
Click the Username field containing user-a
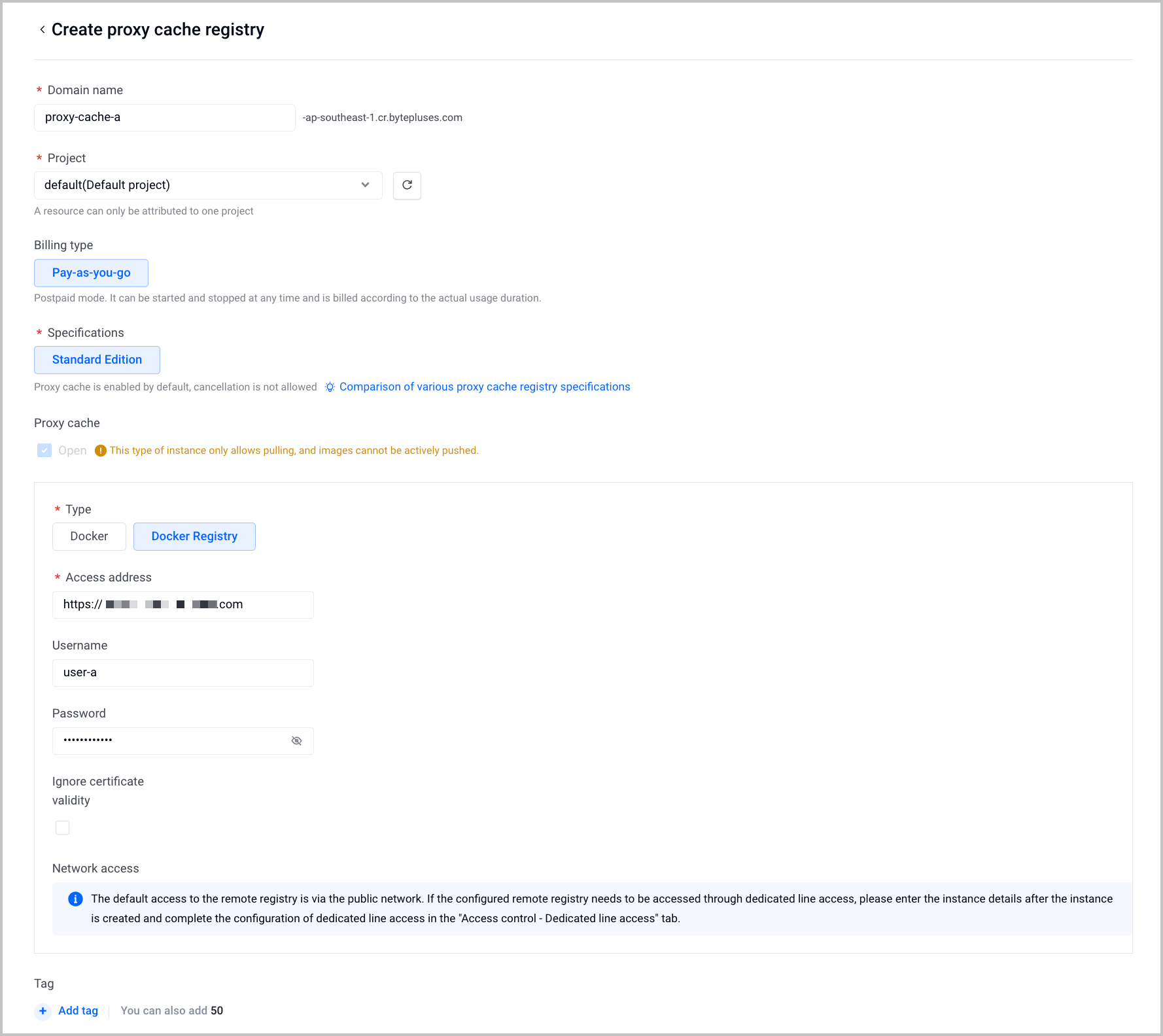183,673
